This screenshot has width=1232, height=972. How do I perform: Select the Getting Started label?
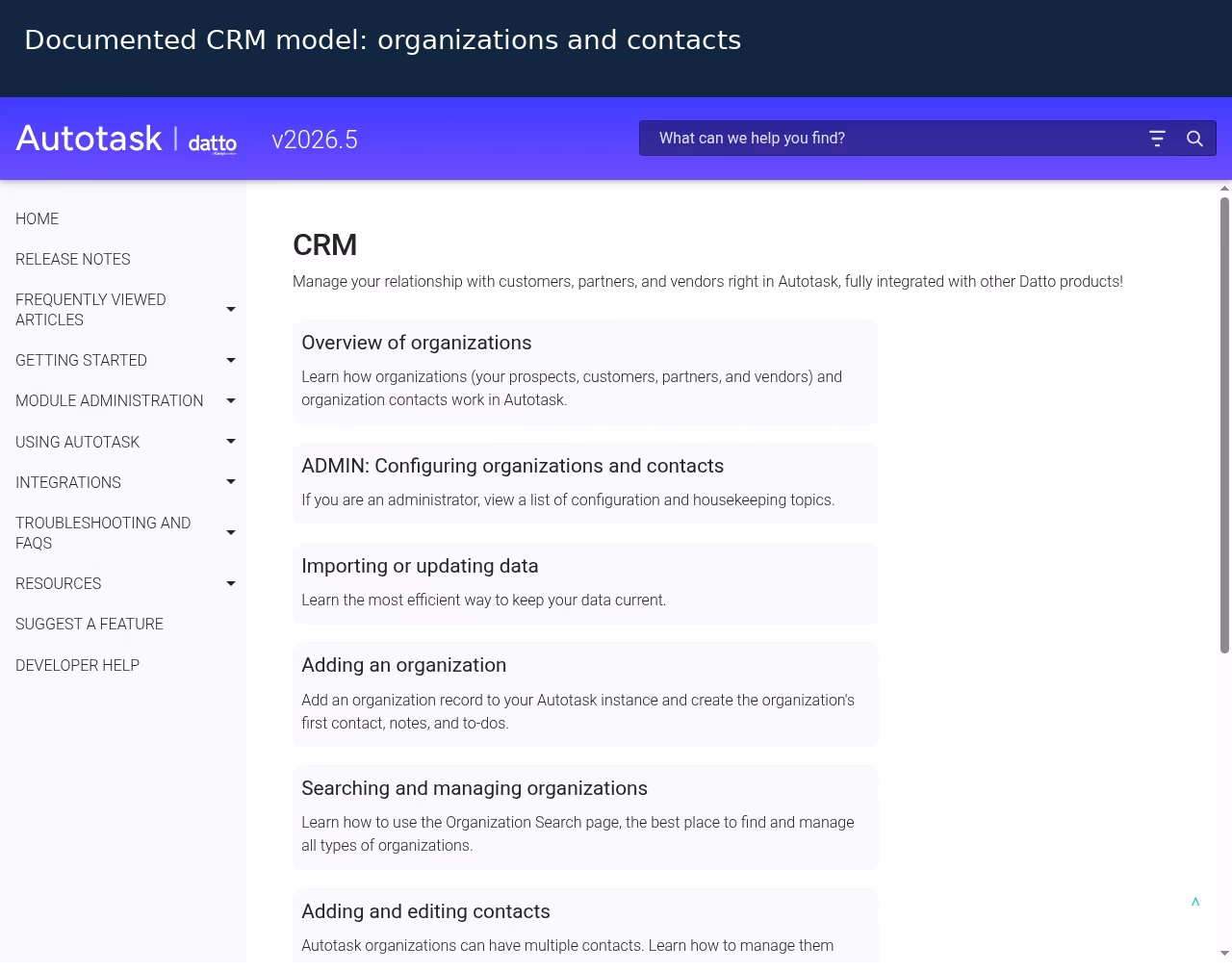click(82, 361)
